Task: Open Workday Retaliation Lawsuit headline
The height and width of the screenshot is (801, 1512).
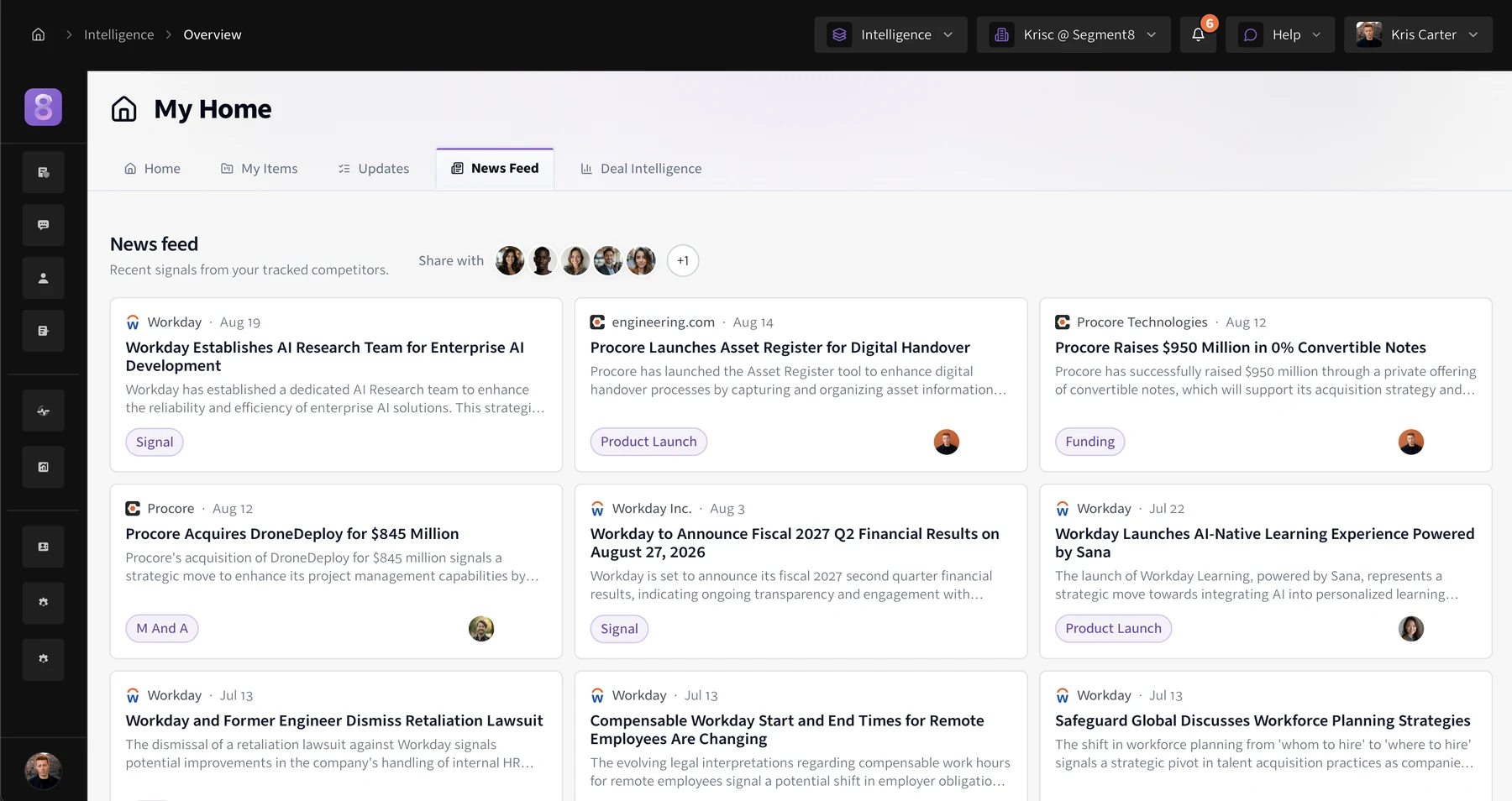Action: [334, 720]
